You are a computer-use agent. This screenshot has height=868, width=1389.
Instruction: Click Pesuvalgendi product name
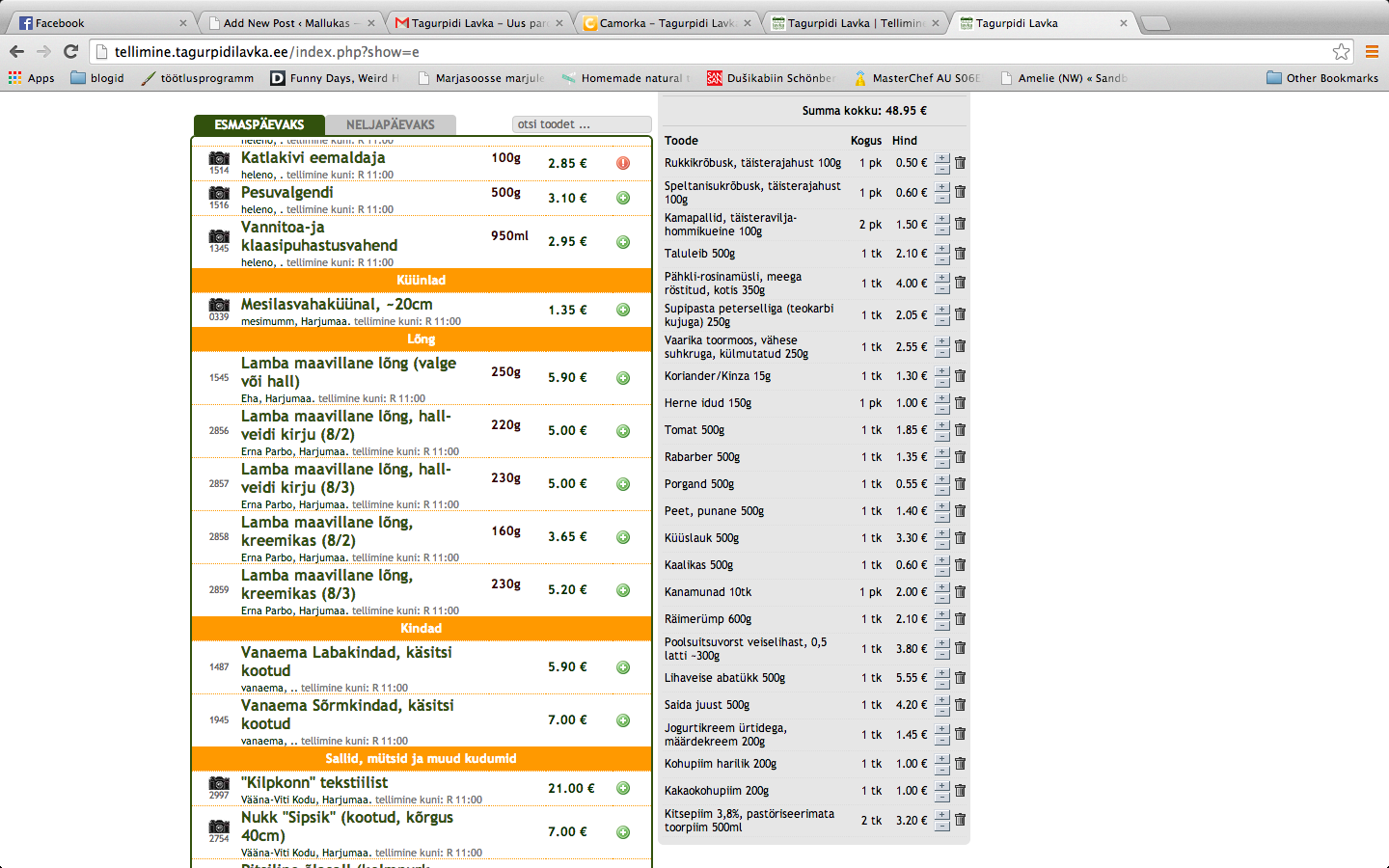(x=287, y=192)
